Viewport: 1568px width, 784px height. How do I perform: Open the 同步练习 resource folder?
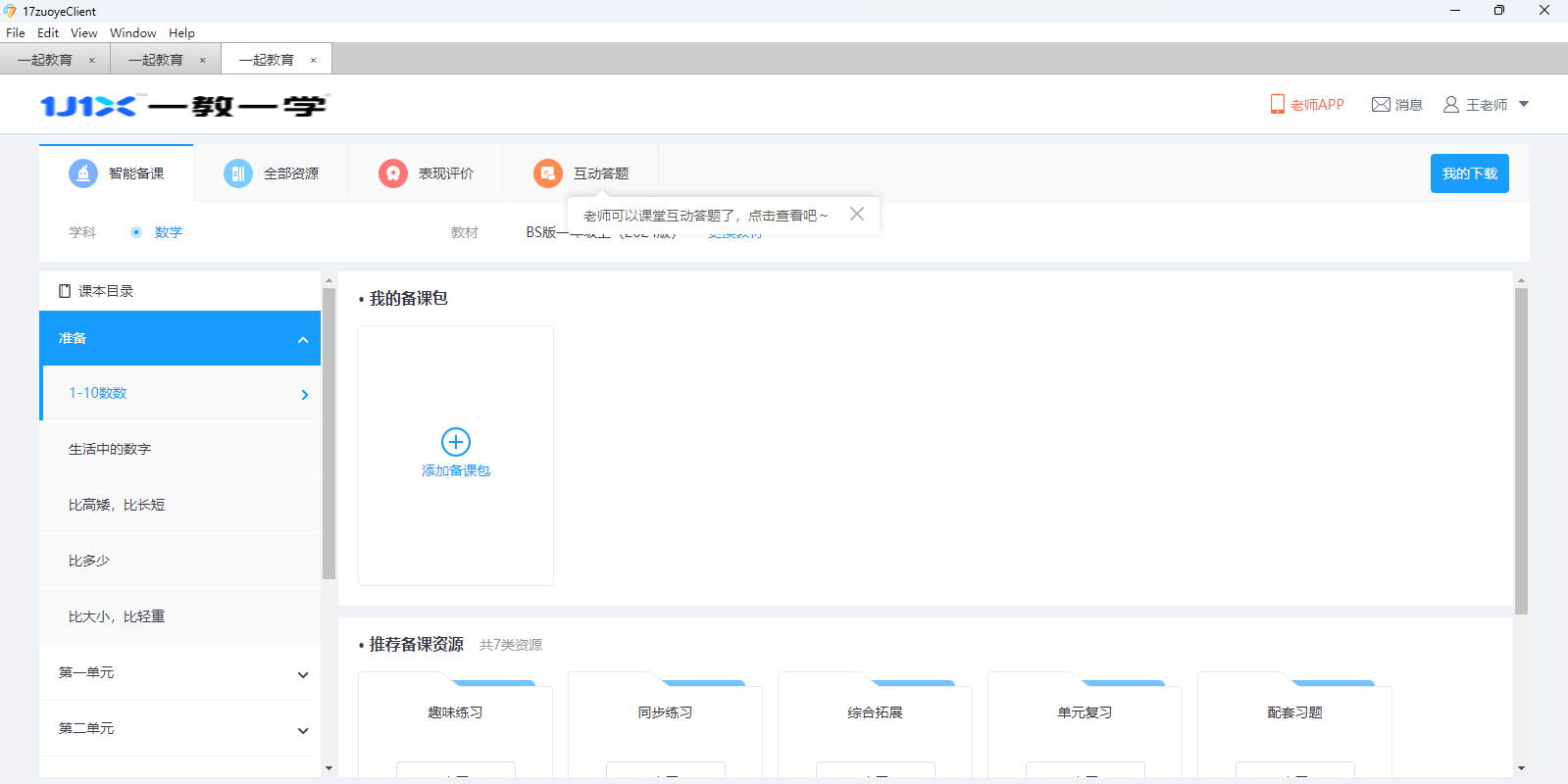point(665,712)
